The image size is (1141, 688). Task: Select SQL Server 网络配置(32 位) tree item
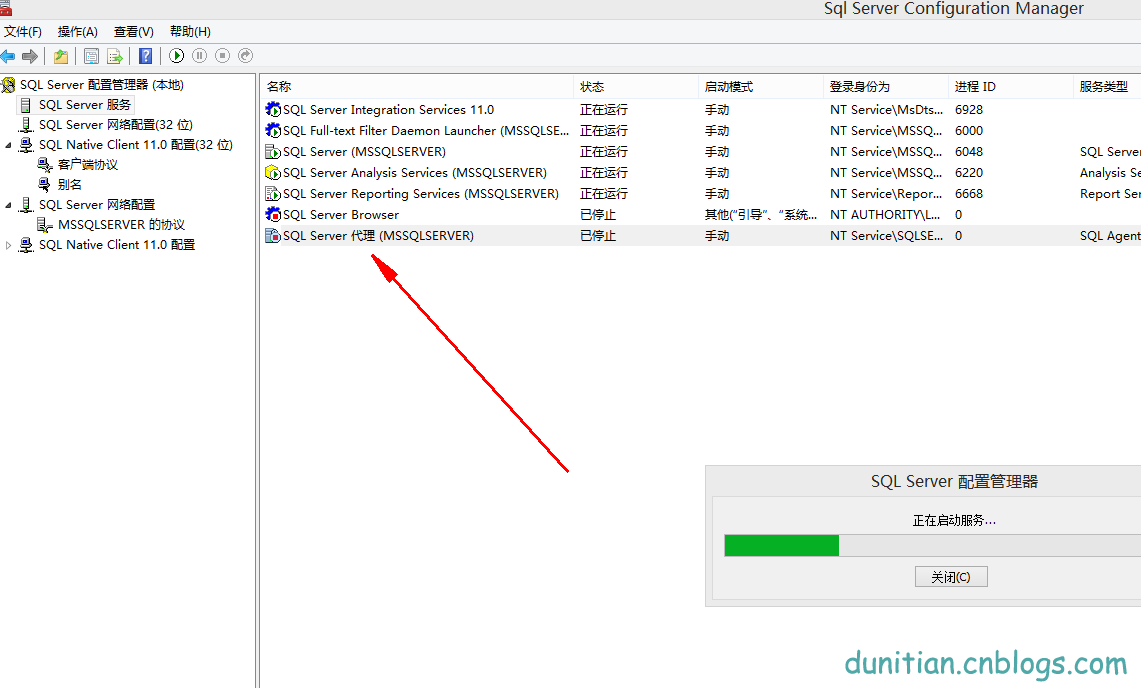pyautogui.click(x=116, y=125)
